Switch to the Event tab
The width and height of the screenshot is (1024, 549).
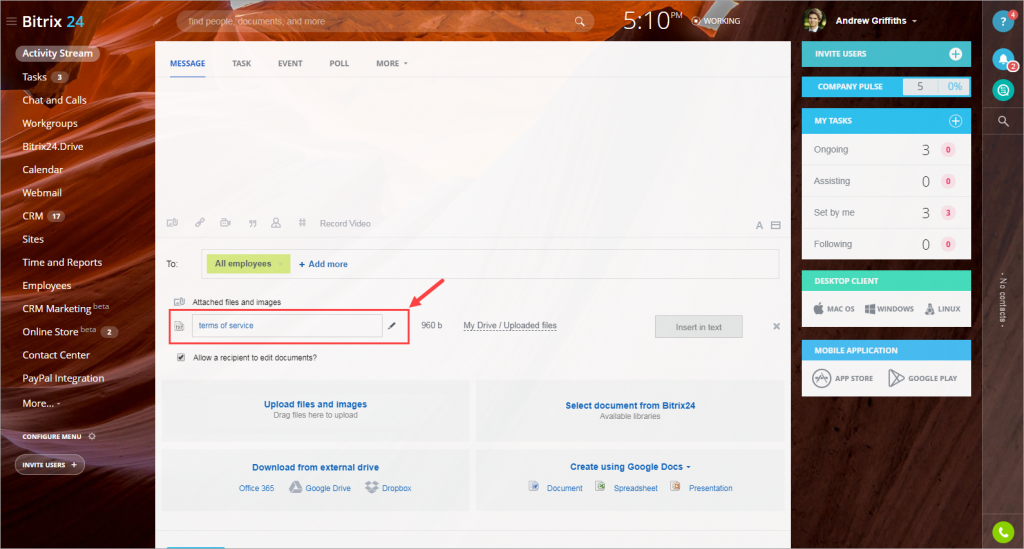click(x=290, y=63)
